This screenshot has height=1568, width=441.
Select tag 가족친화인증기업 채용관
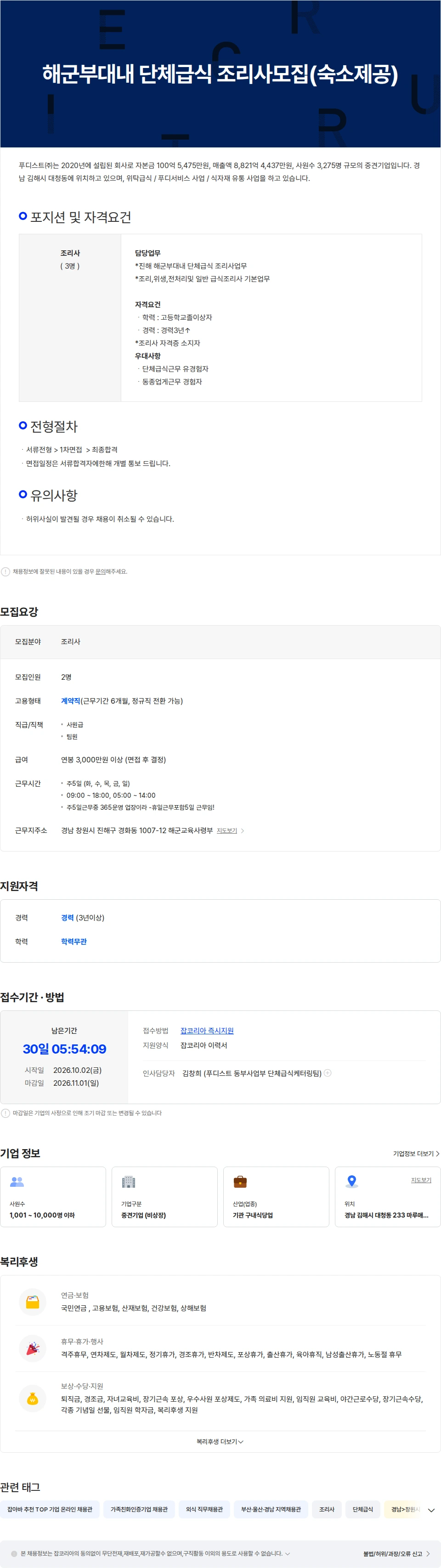(139, 1510)
